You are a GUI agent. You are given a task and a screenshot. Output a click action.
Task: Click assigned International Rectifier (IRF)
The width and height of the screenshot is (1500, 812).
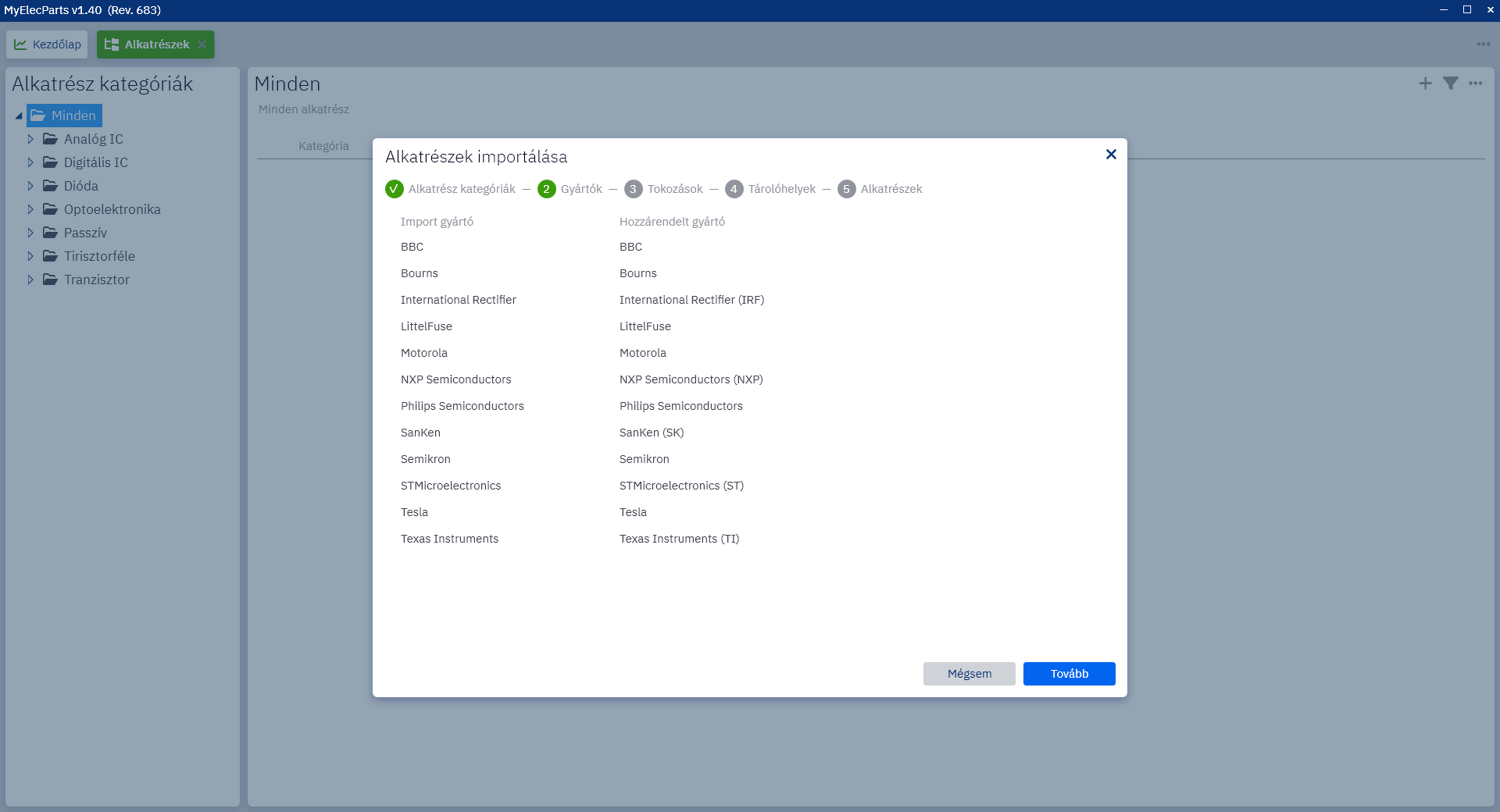tap(691, 300)
